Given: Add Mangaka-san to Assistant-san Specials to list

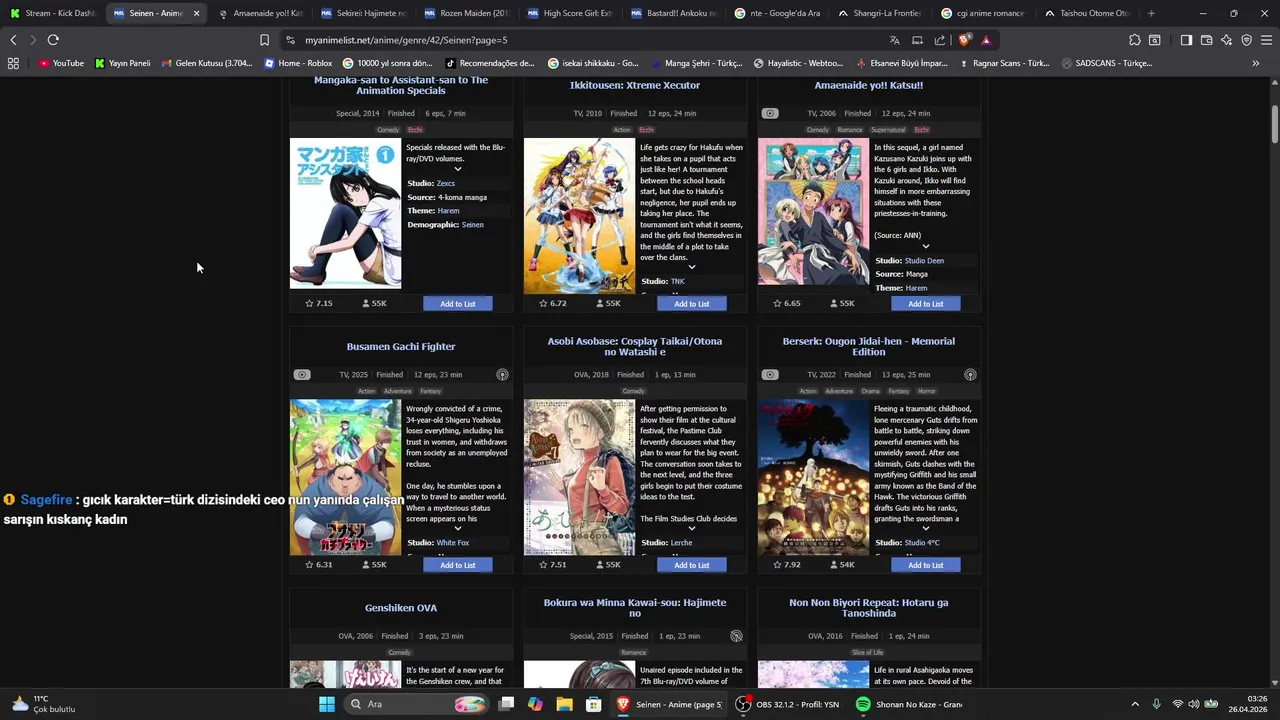Looking at the screenshot, I should (x=458, y=303).
